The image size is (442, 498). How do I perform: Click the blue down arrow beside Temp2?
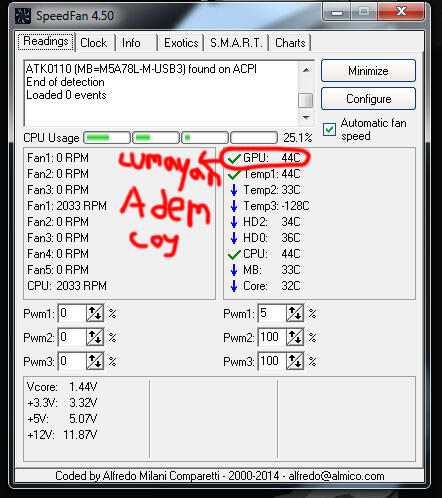tap(234, 190)
